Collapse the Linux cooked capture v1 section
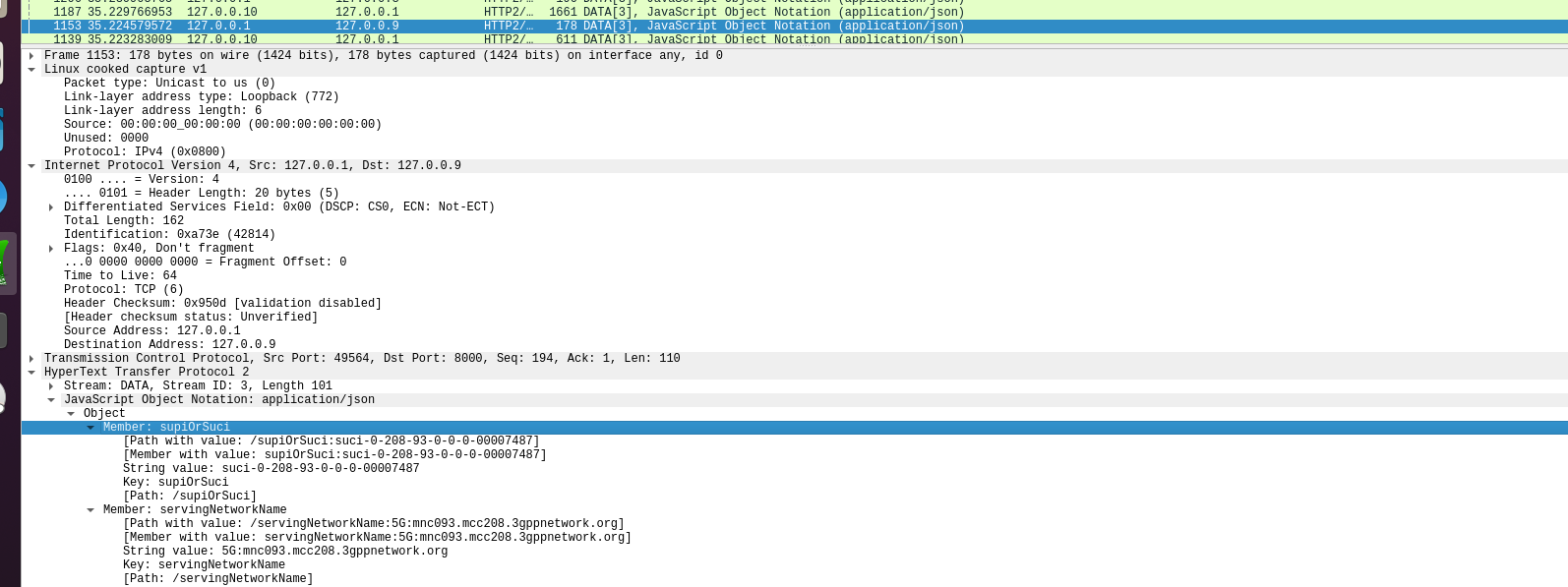Viewport: 1568px width, 587px height. pyautogui.click(x=31, y=70)
